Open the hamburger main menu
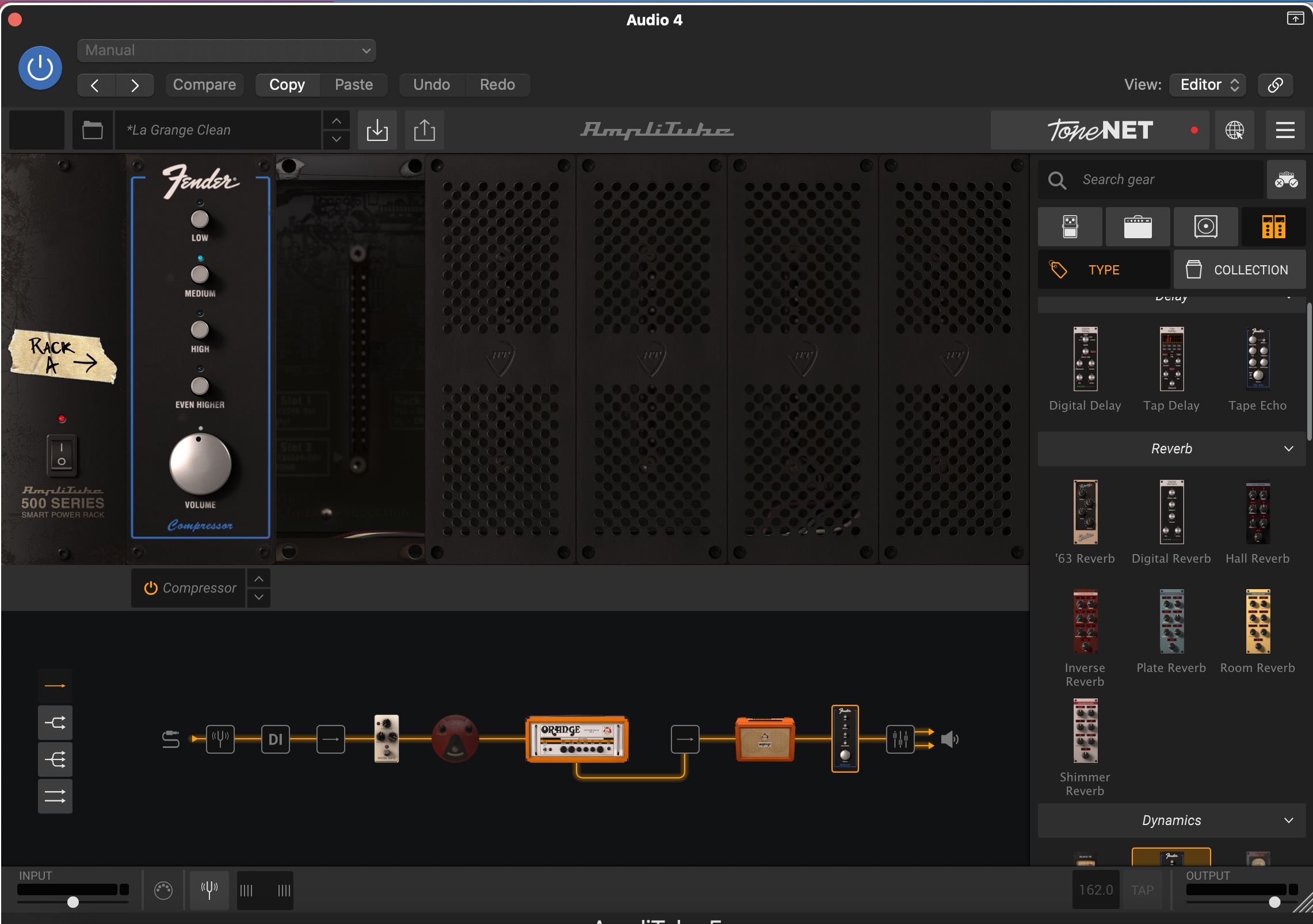 [1285, 130]
